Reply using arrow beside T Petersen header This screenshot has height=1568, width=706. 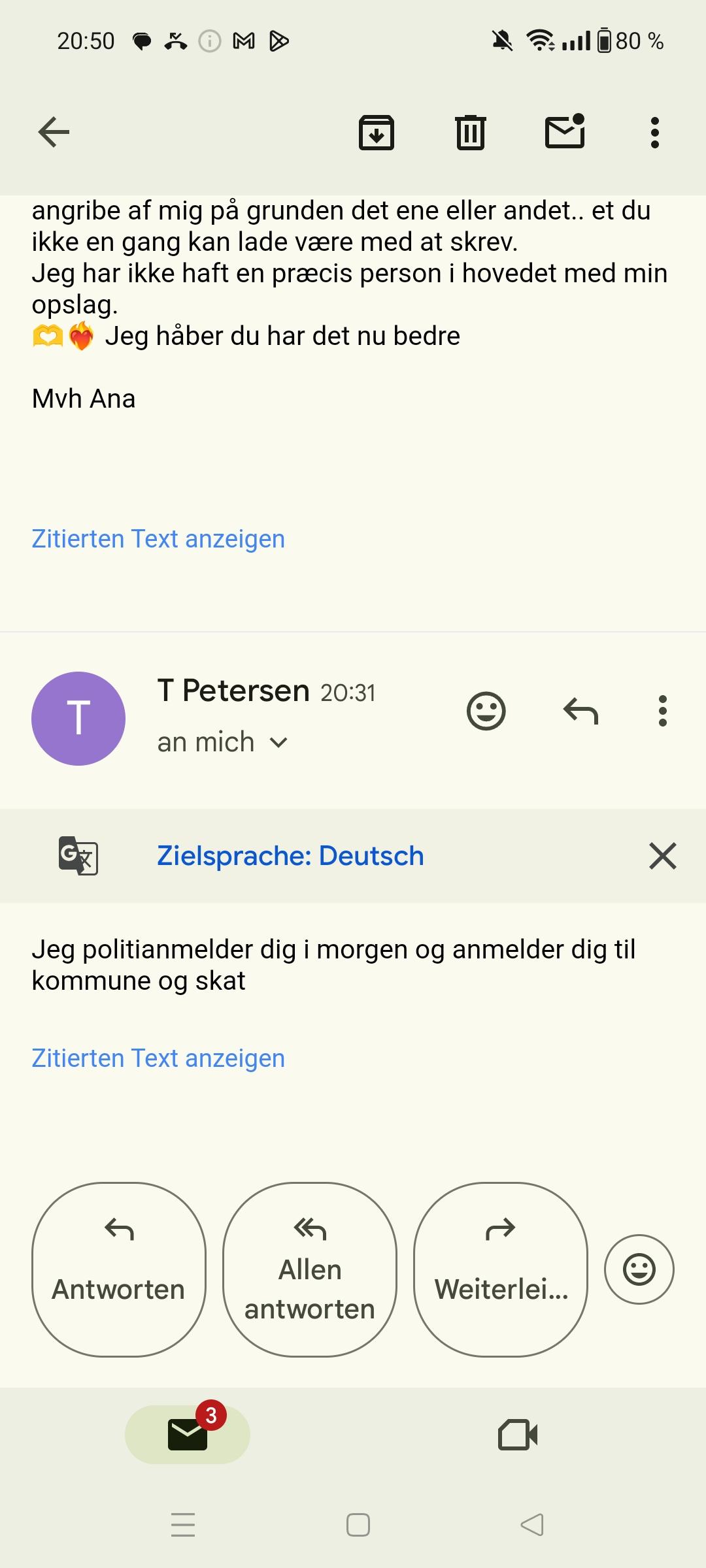pos(580,711)
